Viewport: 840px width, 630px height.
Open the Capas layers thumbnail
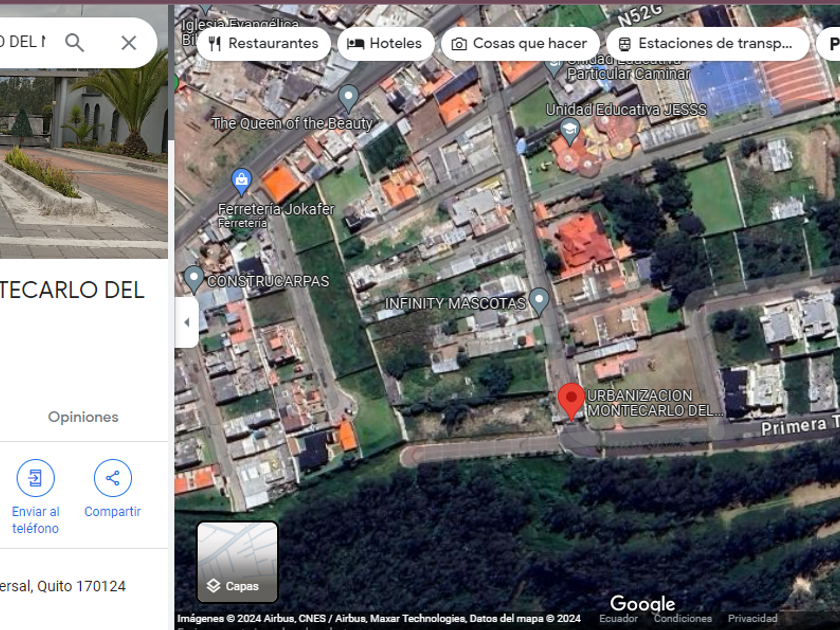[x=237, y=562]
